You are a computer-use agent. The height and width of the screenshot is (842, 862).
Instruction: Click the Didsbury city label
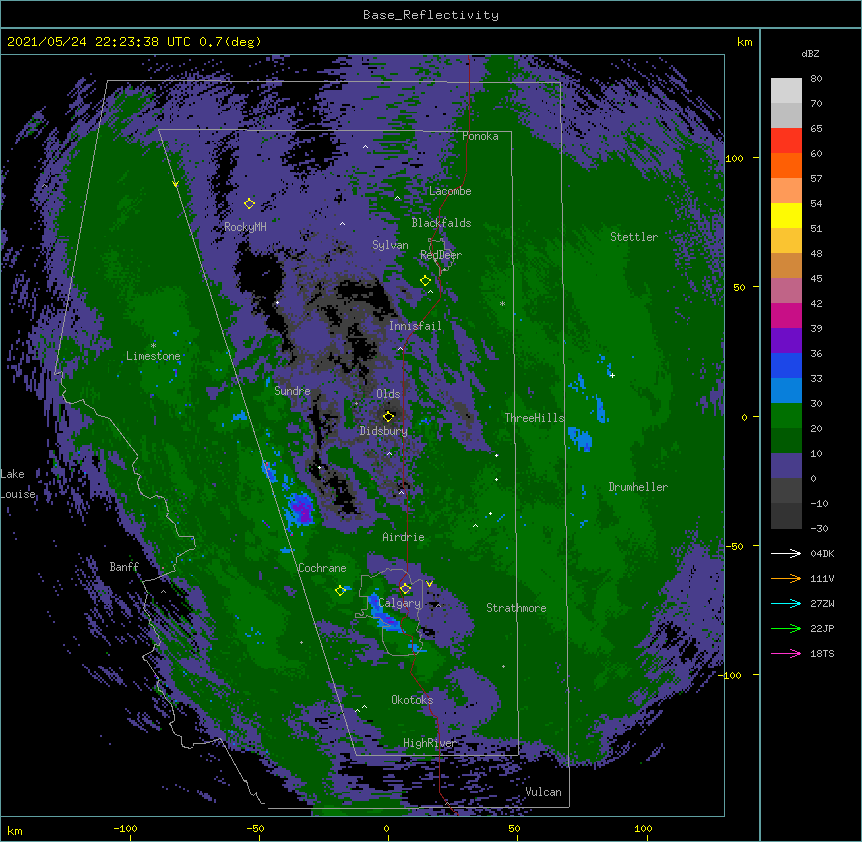[384, 431]
